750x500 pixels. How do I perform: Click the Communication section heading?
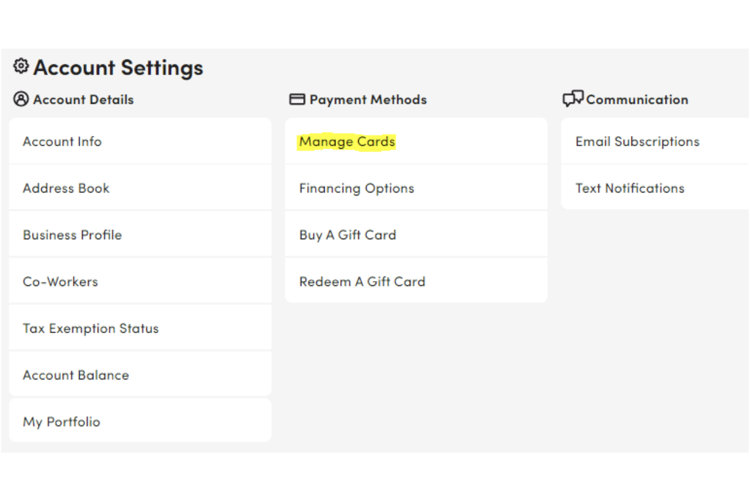[637, 100]
